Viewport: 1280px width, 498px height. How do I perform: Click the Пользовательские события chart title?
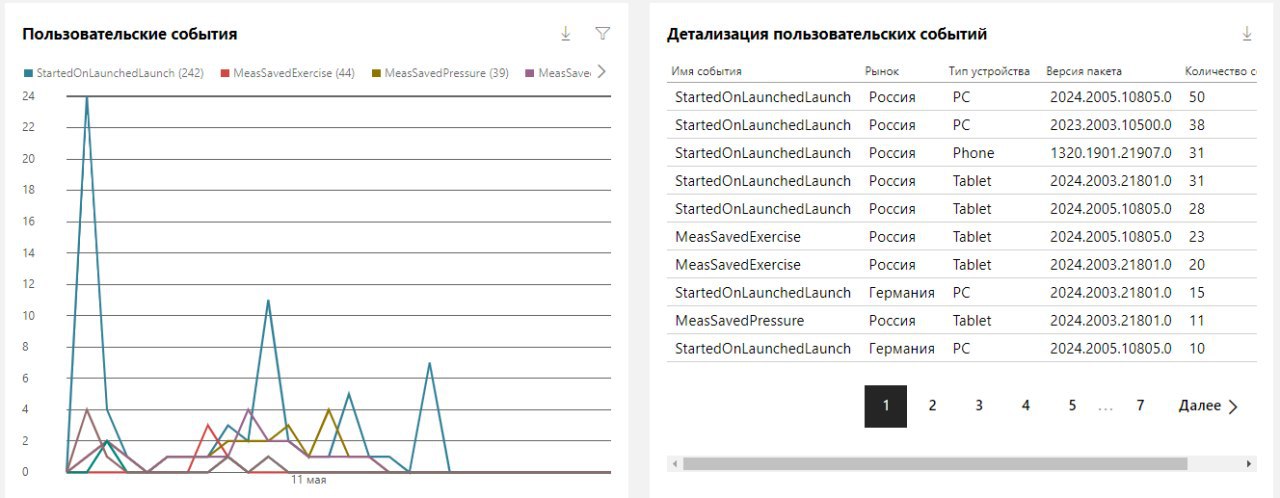[130, 34]
